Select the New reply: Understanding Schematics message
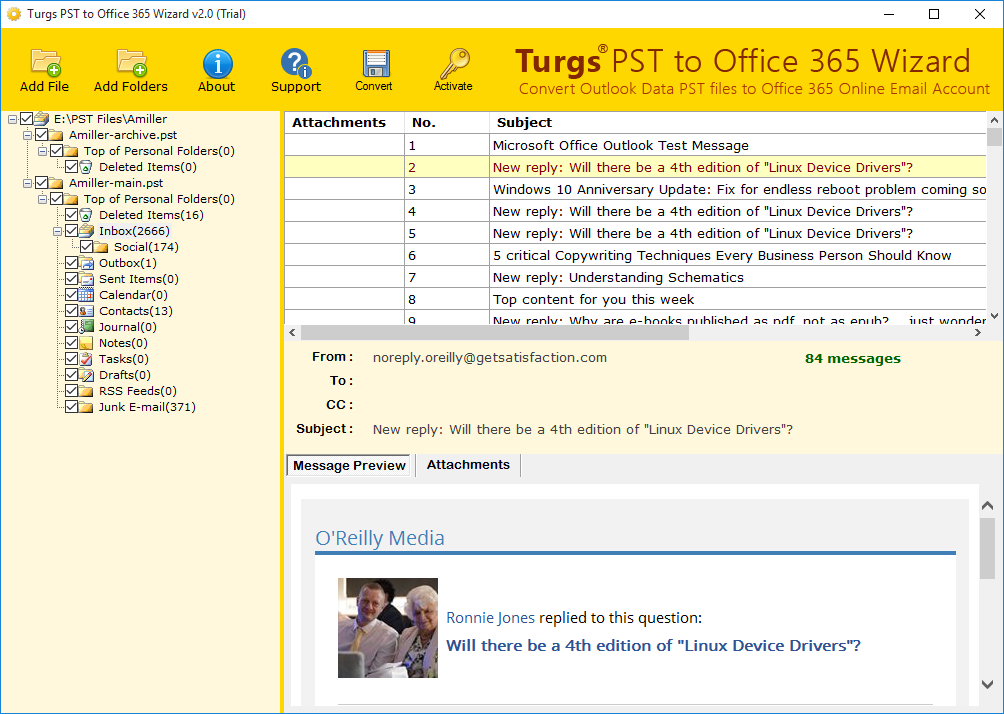The width and height of the screenshot is (1004, 714). [x=635, y=277]
